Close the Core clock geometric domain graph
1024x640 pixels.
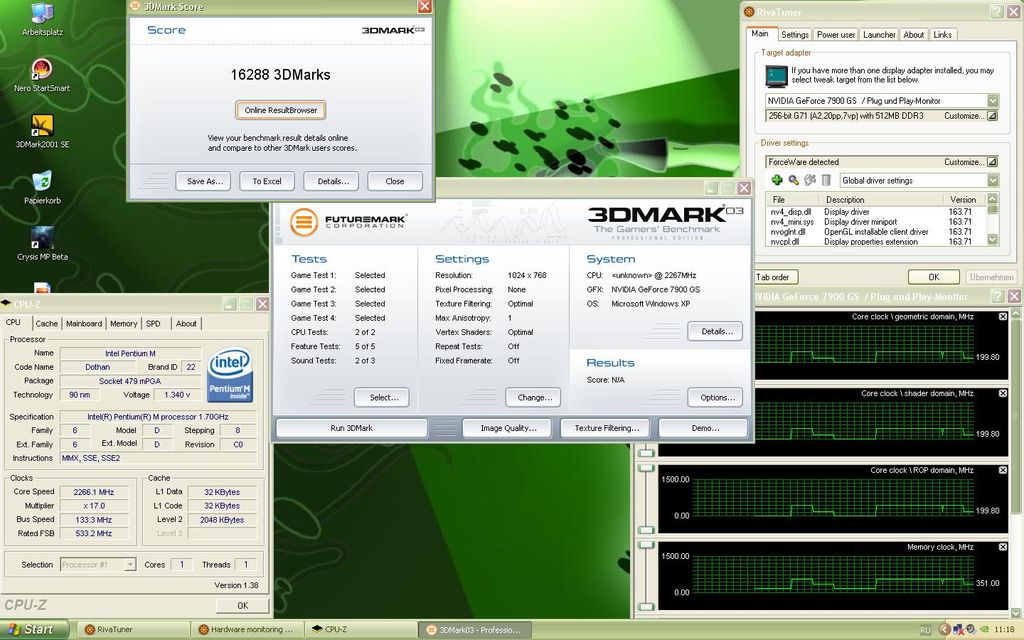coord(1002,317)
